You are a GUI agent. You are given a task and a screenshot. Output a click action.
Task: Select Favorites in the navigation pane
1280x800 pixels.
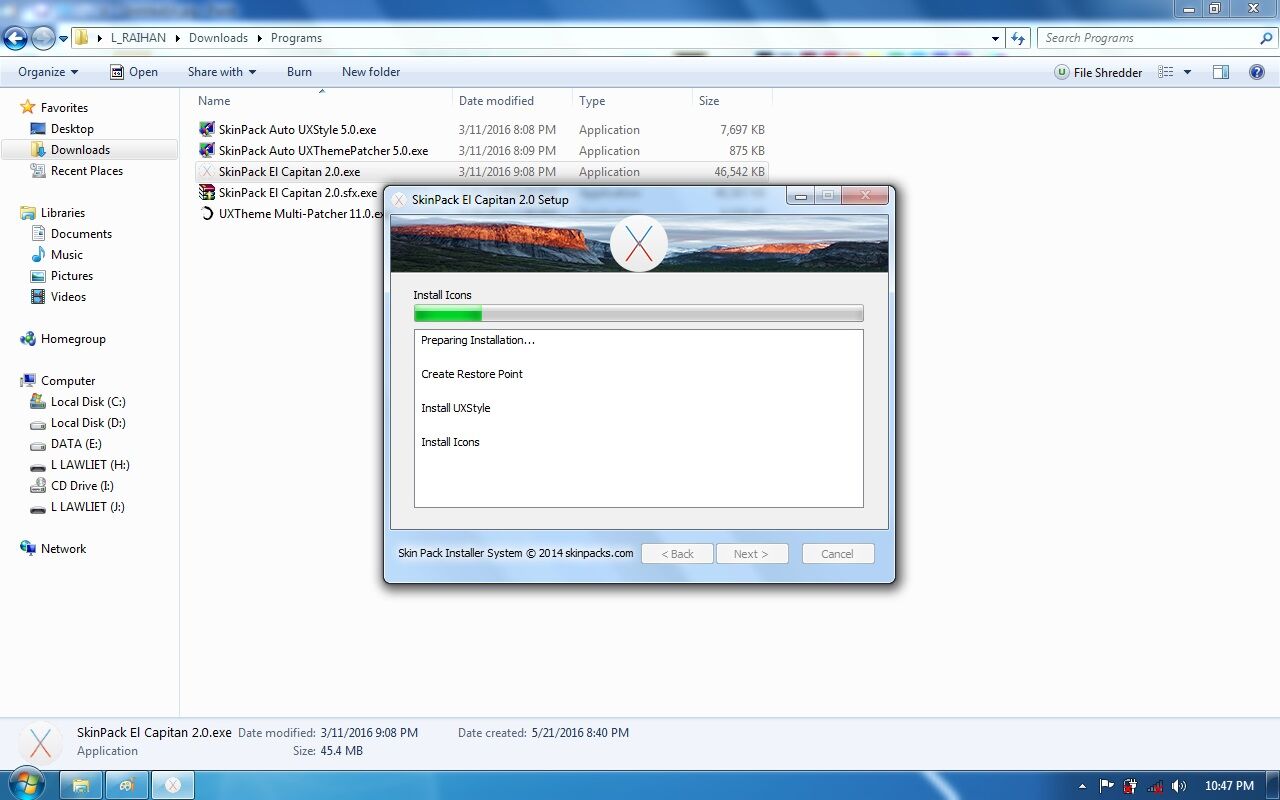[x=64, y=108]
